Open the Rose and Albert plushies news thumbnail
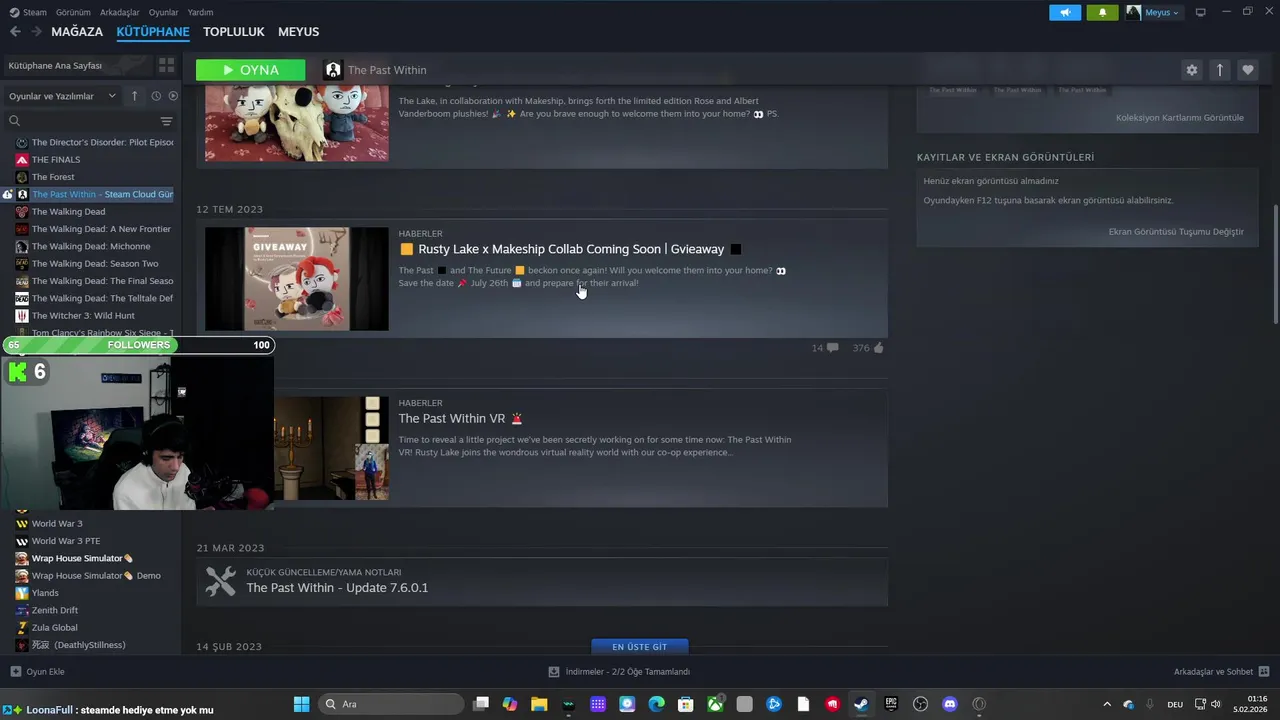The height and width of the screenshot is (720, 1280). pyautogui.click(x=297, y=121)
